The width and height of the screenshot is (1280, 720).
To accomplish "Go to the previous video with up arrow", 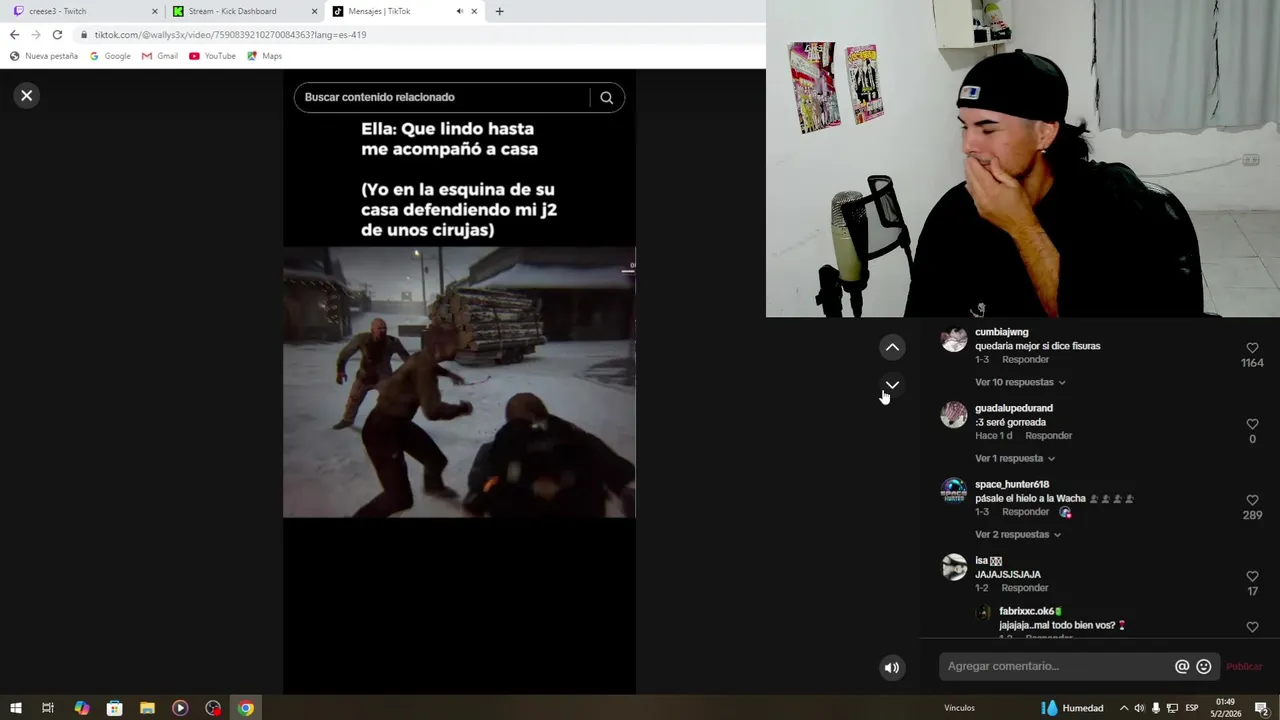I will [892, 347].
